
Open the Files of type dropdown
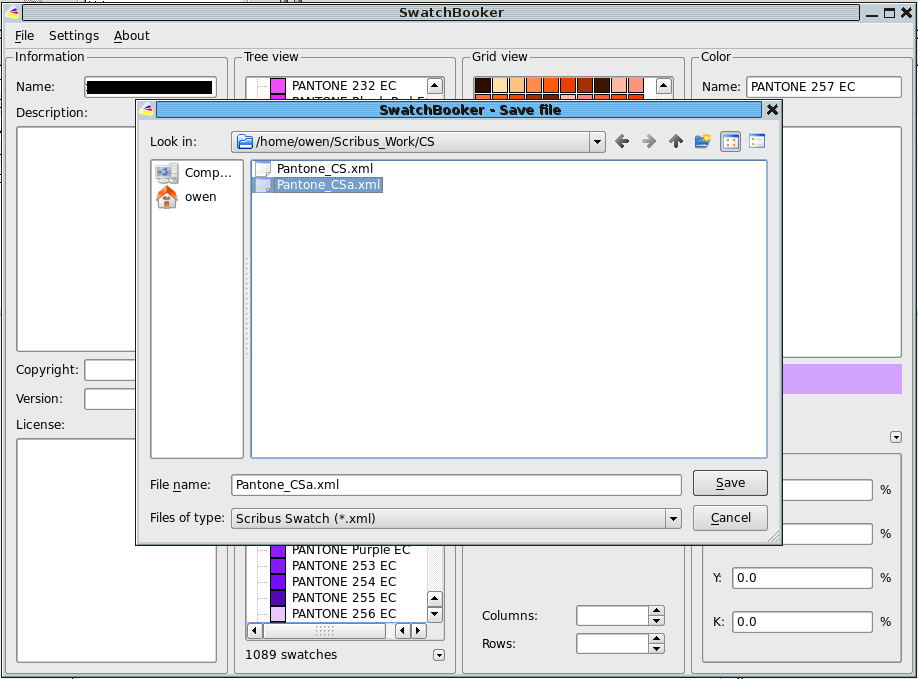pyautogui.click(x=675, y=518)
